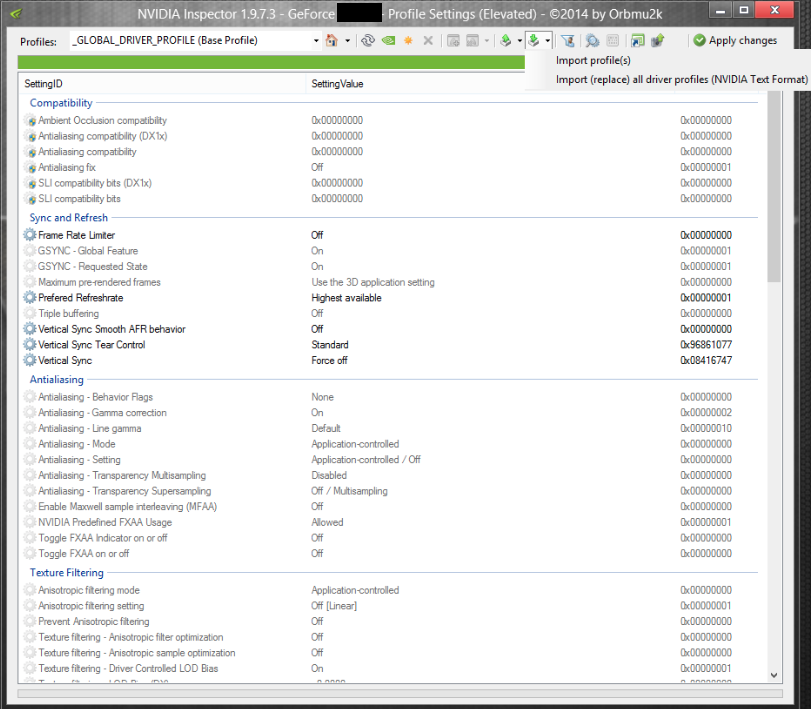Click the SettingID column header
Viewport: 811px width, 709px height.
coord(162,84)
